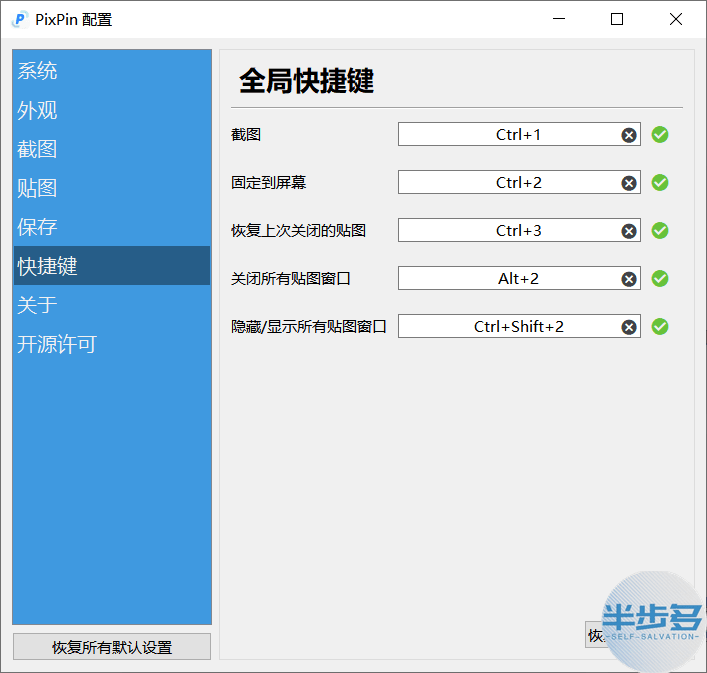Click 恢复所有默认设置 button

coord(112,647)
